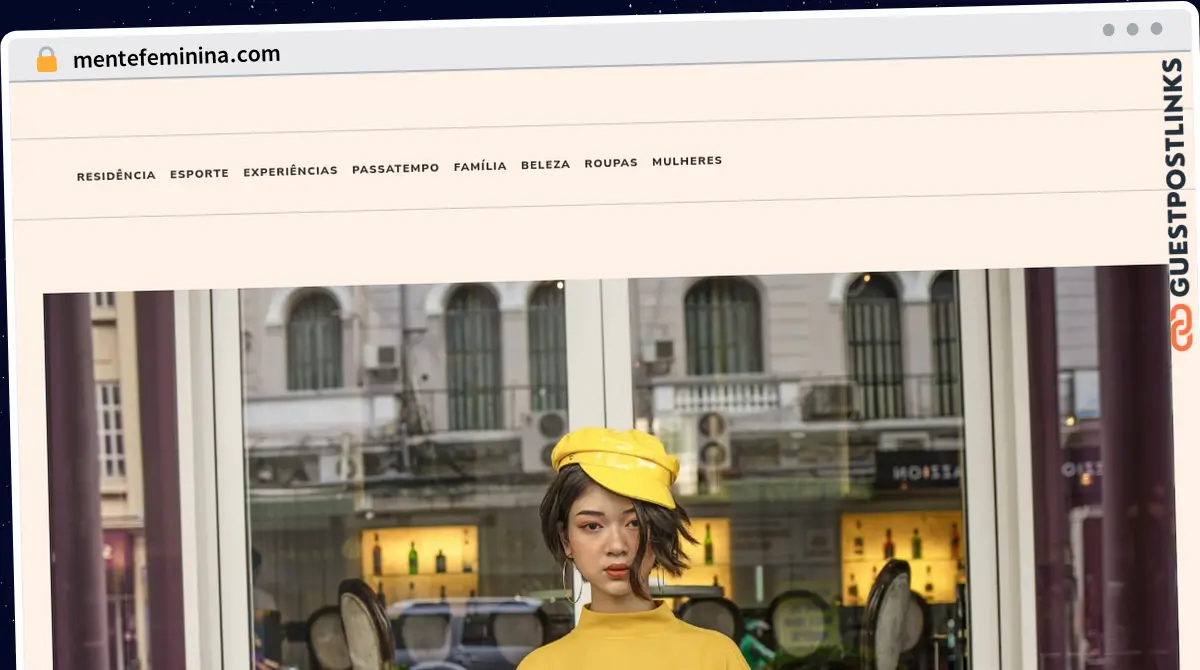Open the Esporte menu item

click(199, 173)
